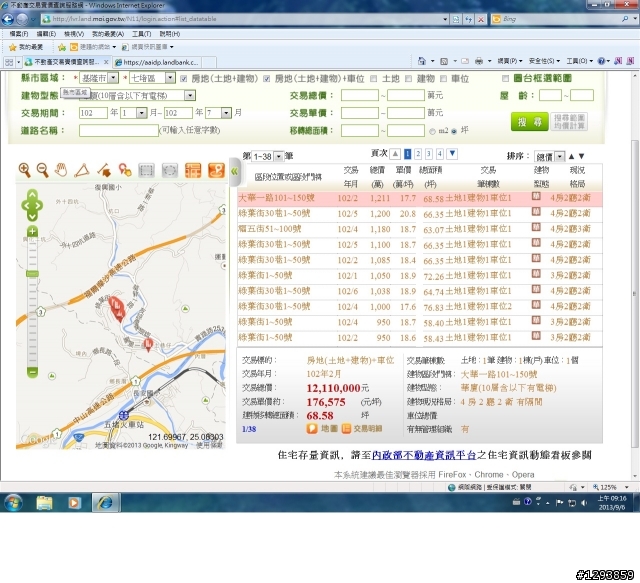Image resolution: width=640 pixels, height=583 pixels.
Task: Enable the 土地 checkbox
Action: 373,79
